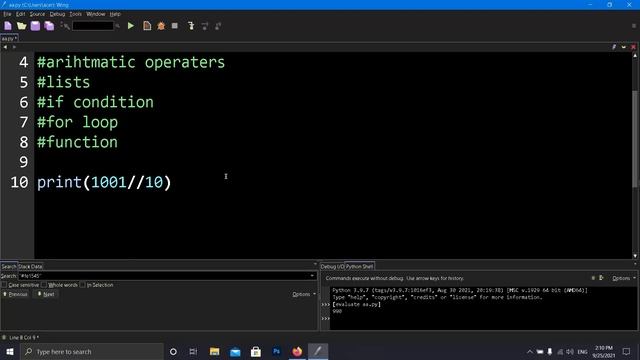
Task: Click the editor pin icon
Action: pos(614,47)
